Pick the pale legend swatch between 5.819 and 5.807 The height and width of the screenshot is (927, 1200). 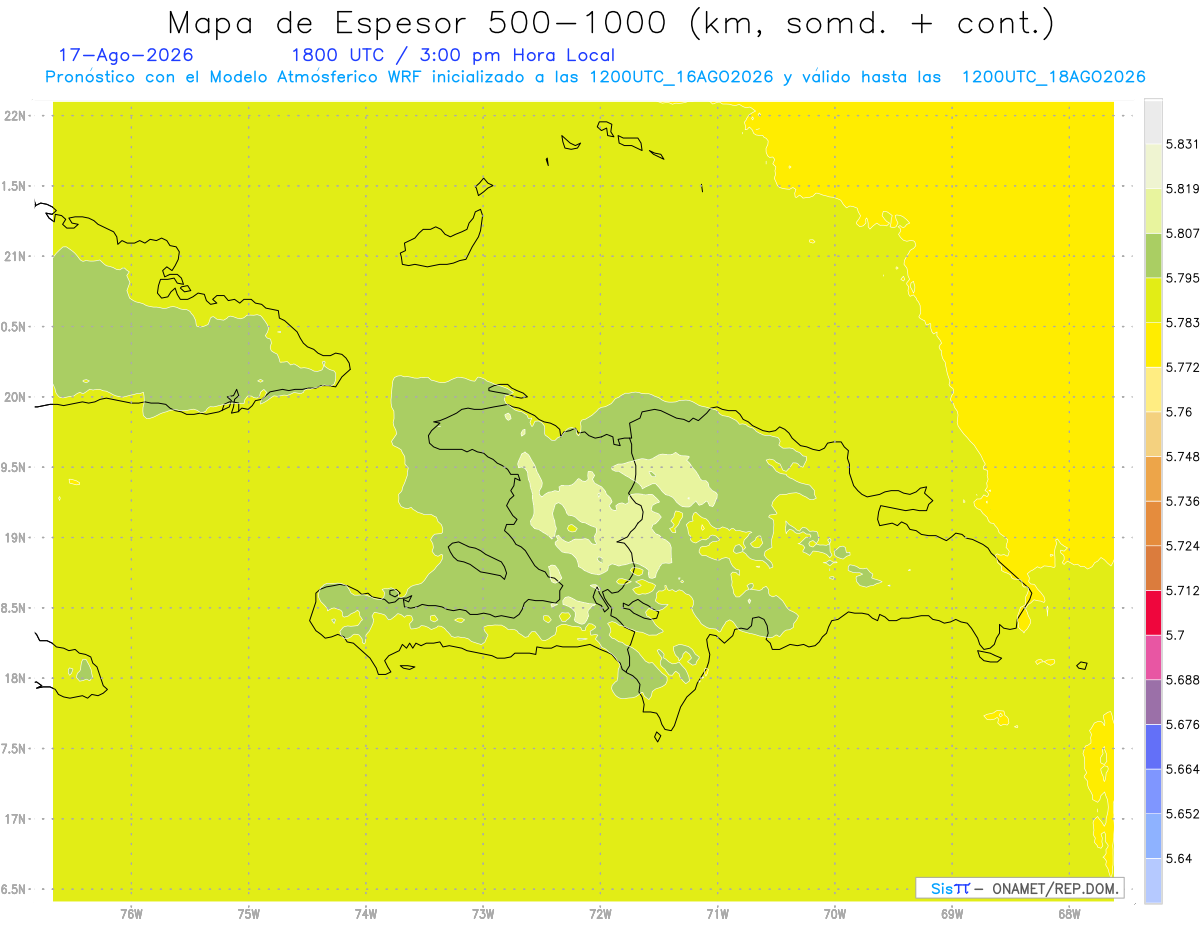point(1153,211)
